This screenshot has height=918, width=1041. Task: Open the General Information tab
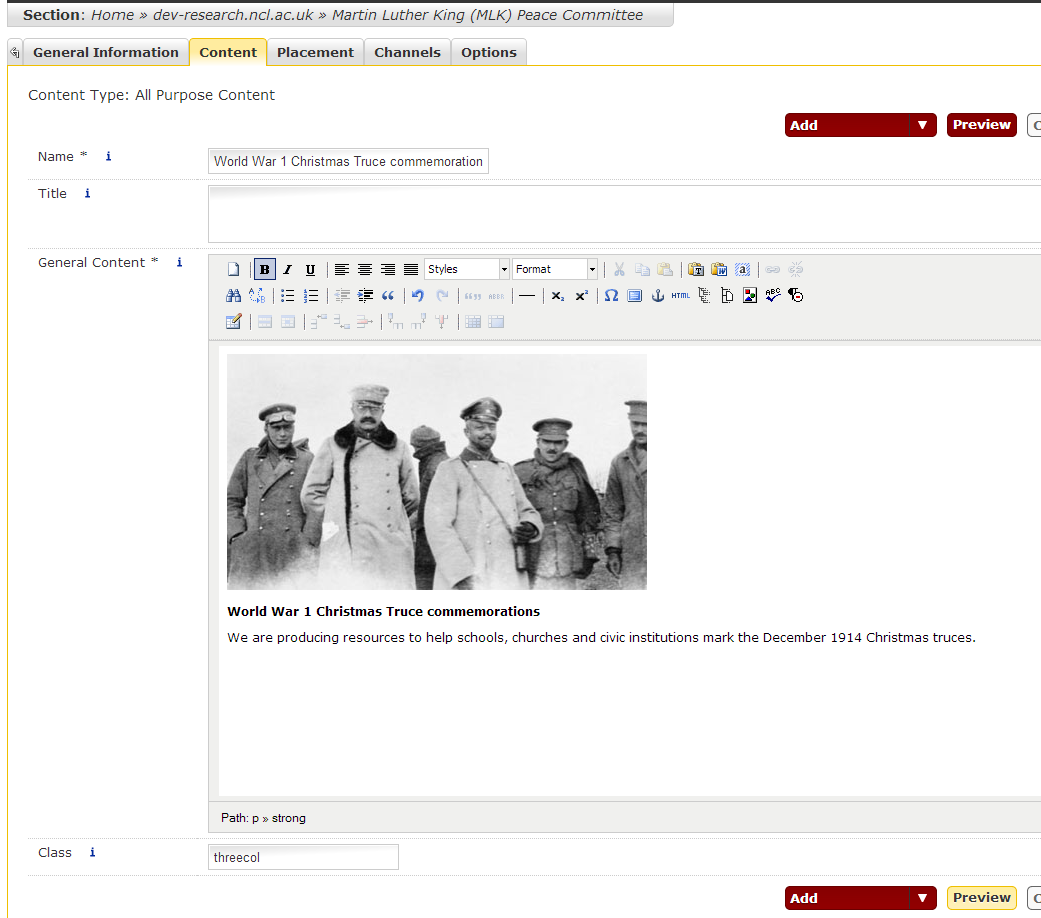click(105, 53)
